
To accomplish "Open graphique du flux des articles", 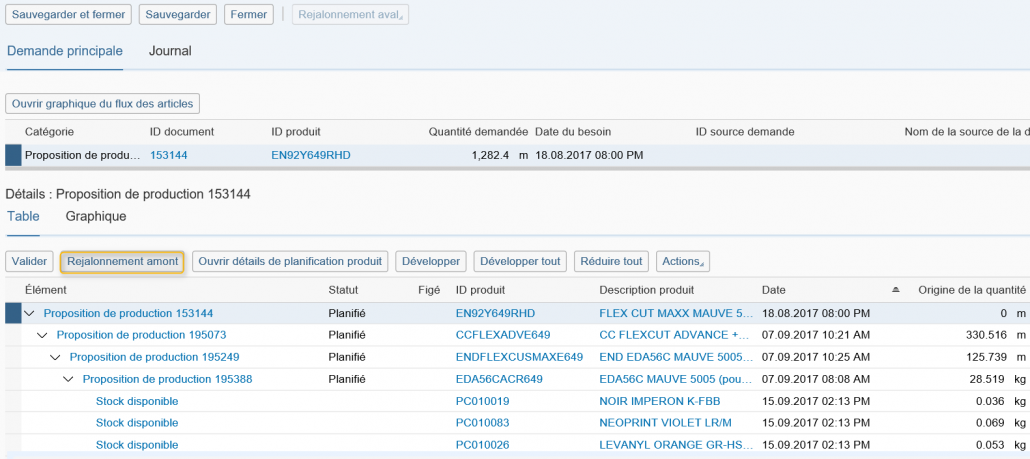I will (x=102, y=103).
